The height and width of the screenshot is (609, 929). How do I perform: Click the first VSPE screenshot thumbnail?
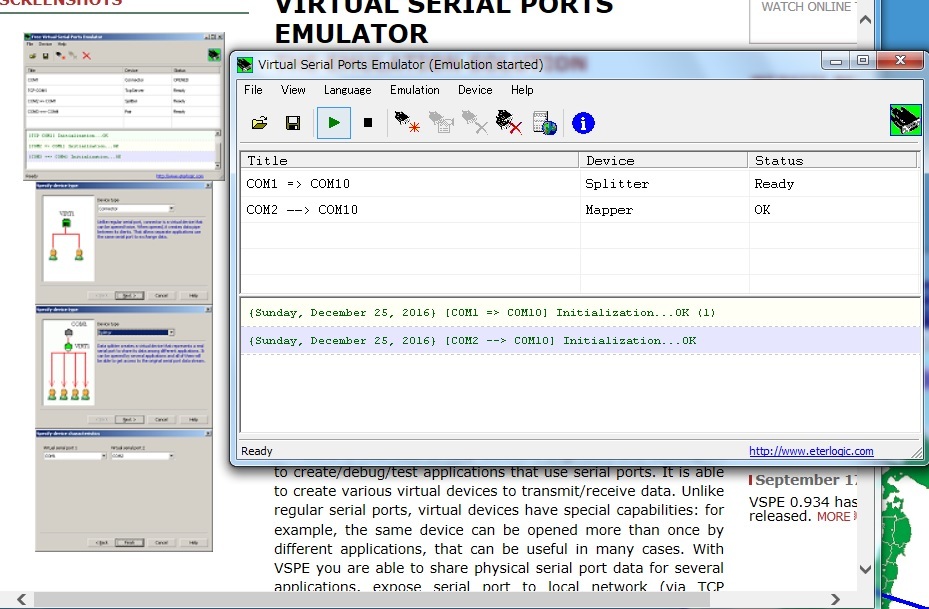(x=124, y=107)
